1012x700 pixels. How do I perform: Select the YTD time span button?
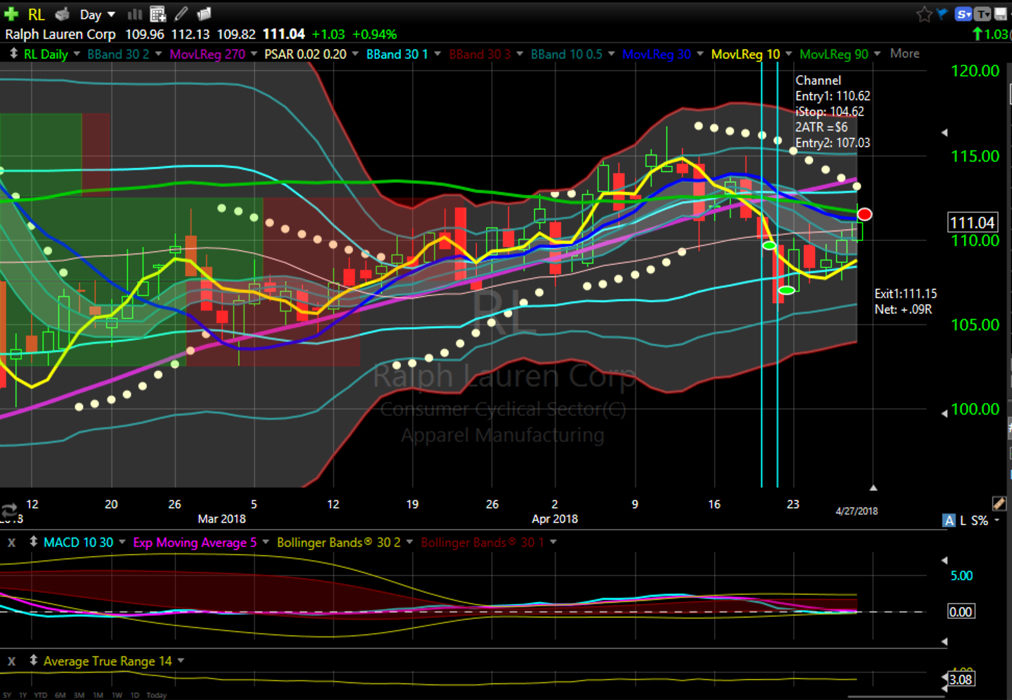coord(41,695)
